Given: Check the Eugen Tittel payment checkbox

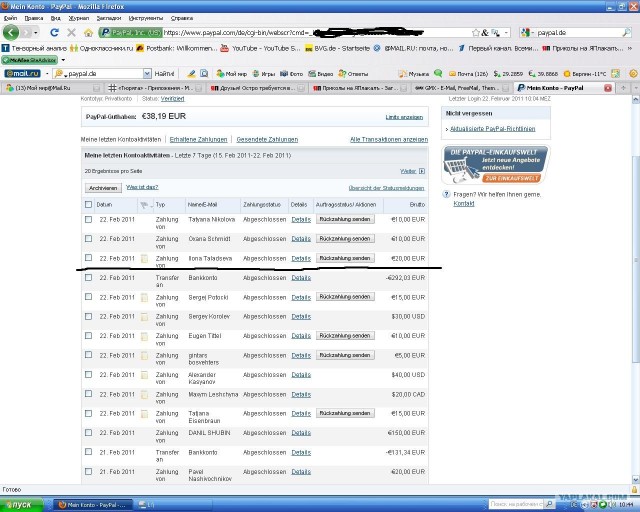Looking at the screenshot, I should (88, 335).
